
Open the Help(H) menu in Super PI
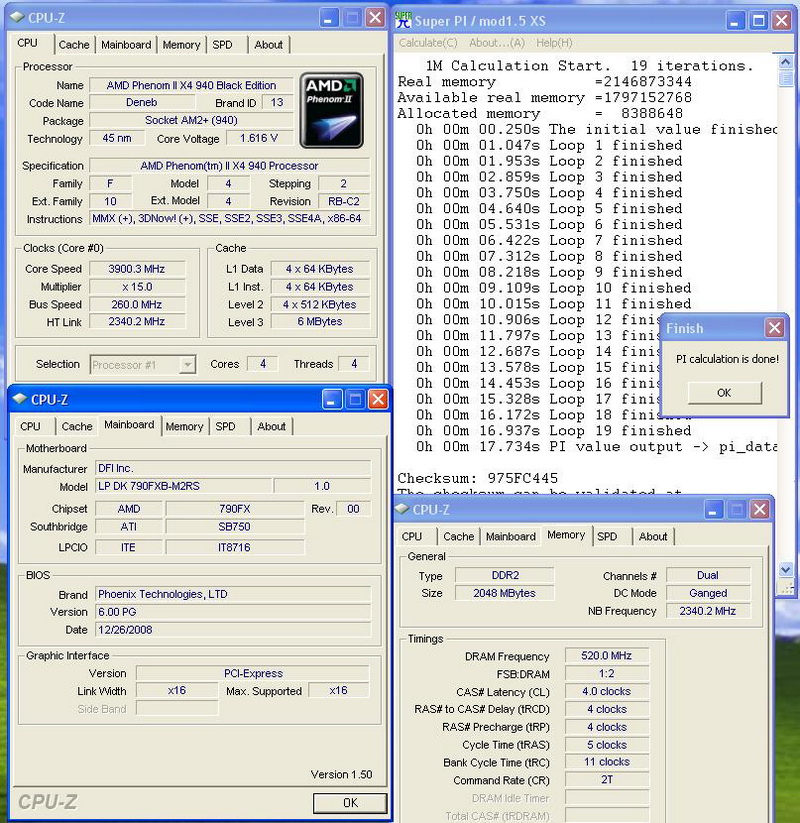(554, 43)
